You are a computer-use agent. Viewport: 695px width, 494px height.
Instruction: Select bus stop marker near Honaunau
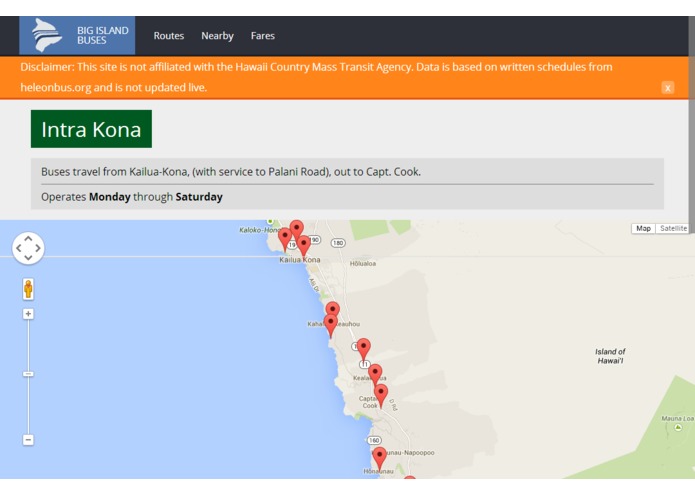(x=379, y=458)
